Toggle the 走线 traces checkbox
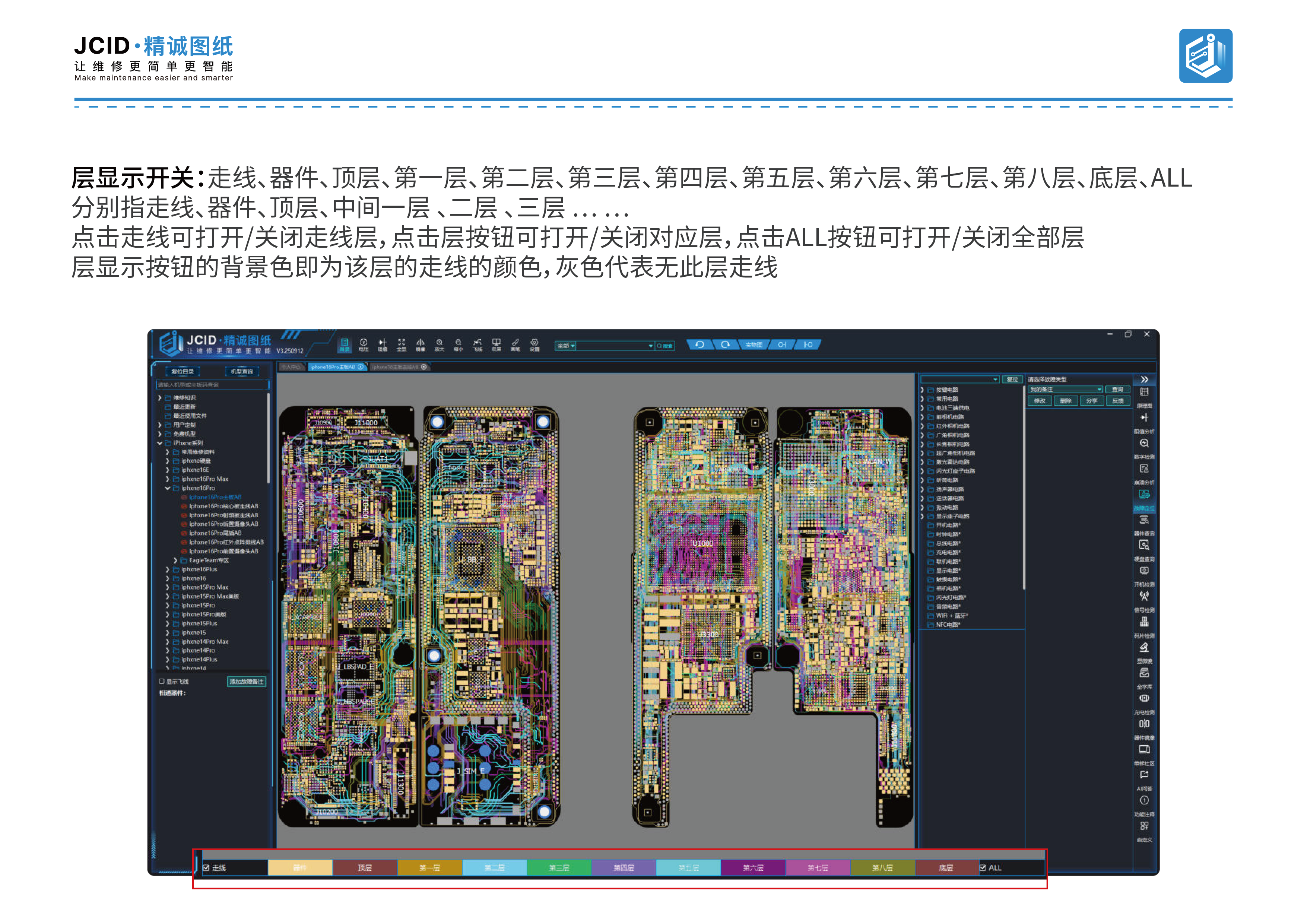 [x=206, y=868]
